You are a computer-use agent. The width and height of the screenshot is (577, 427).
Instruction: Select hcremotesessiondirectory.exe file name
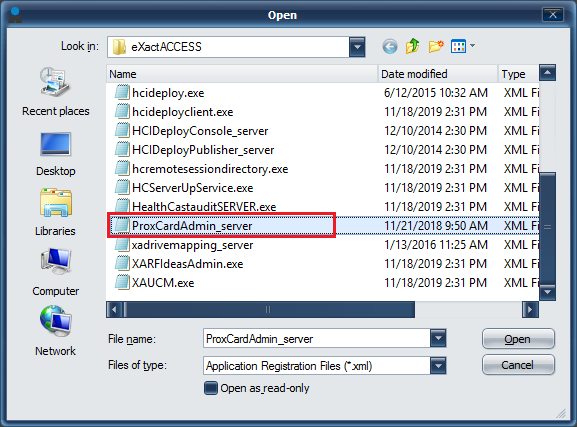point(210,169)
